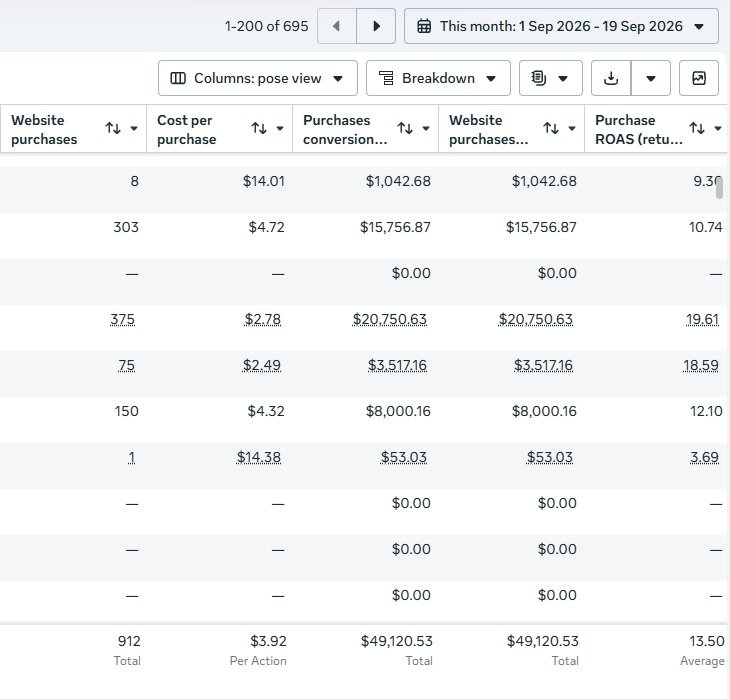This screenshot has height=700, width=730.
Task: Click the 18.59 ROAS value
Action: pos(701,365)
